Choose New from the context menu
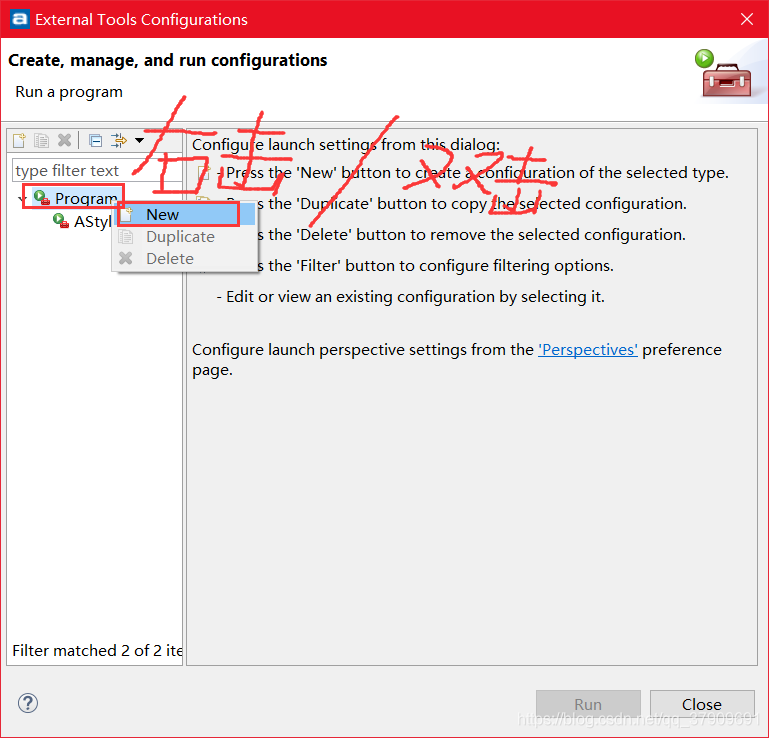Image resolution: width=769 pixels, height=738 pixels. click(184, 215)
